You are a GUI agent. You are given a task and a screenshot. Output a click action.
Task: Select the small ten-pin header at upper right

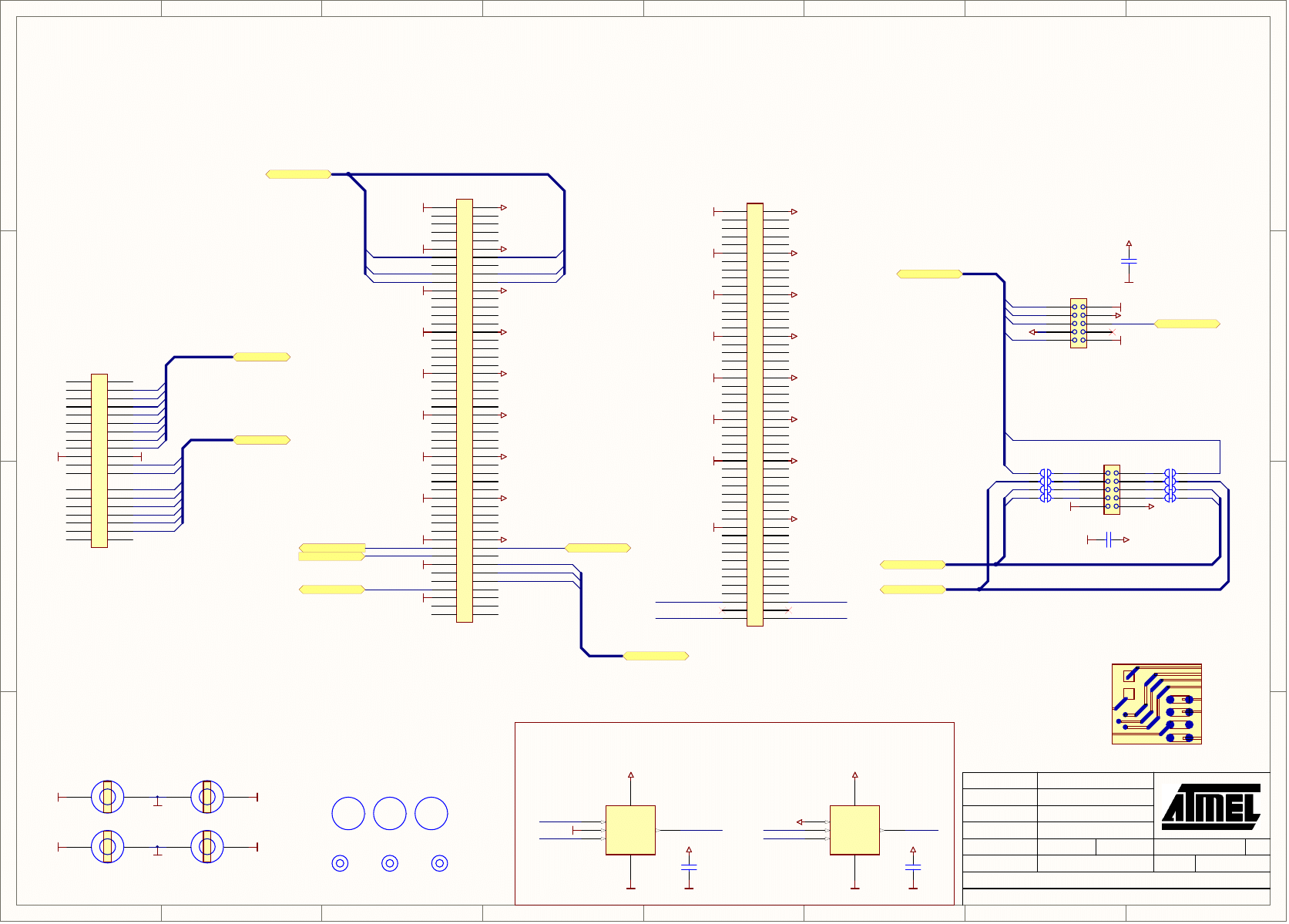pyautogui.click(x=1078, y=324)
